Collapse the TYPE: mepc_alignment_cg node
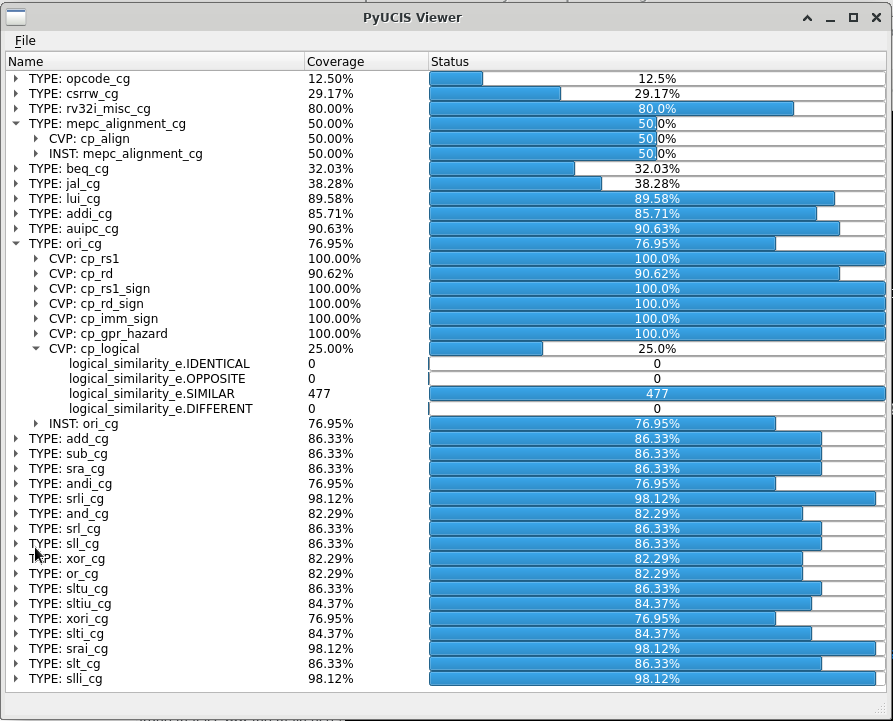This screenshot has height=721, width=893. [x=16, y=124]
